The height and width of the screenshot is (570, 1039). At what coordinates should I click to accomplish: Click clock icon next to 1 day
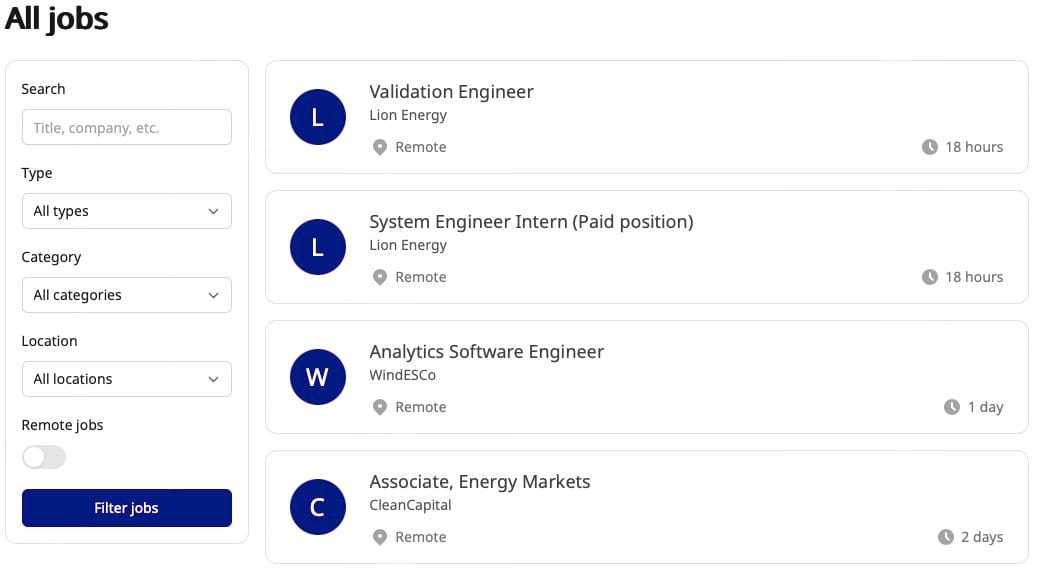tap(952, 407)
